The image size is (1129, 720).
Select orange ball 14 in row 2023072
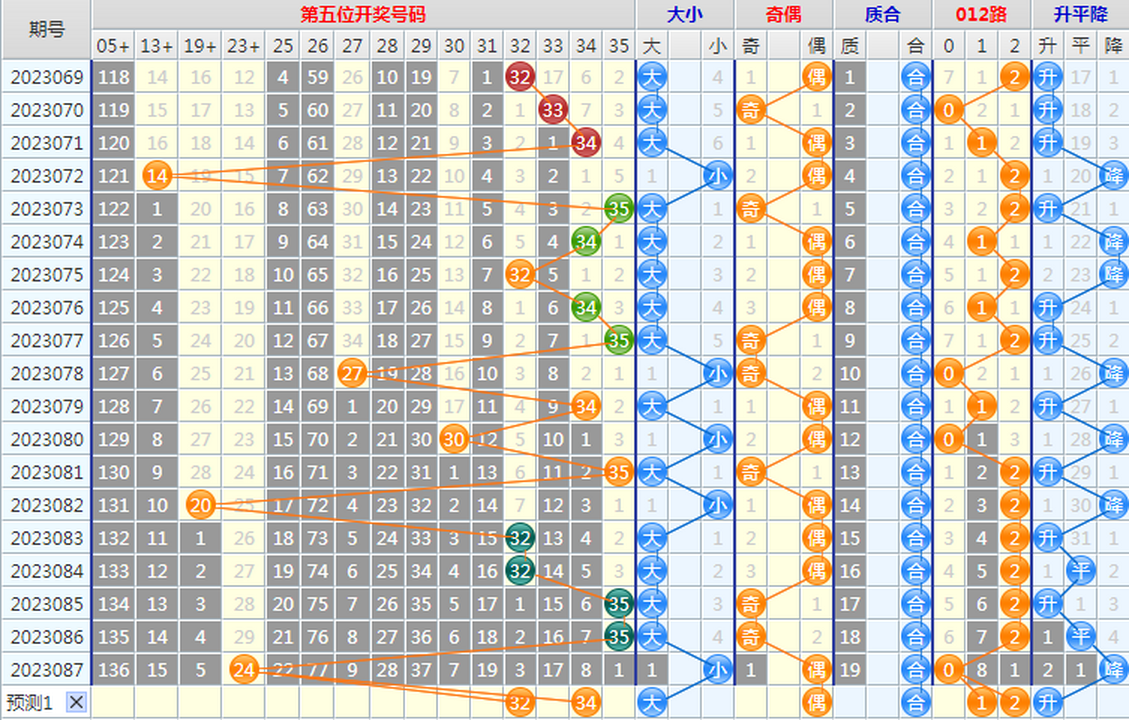pos(157,176)
